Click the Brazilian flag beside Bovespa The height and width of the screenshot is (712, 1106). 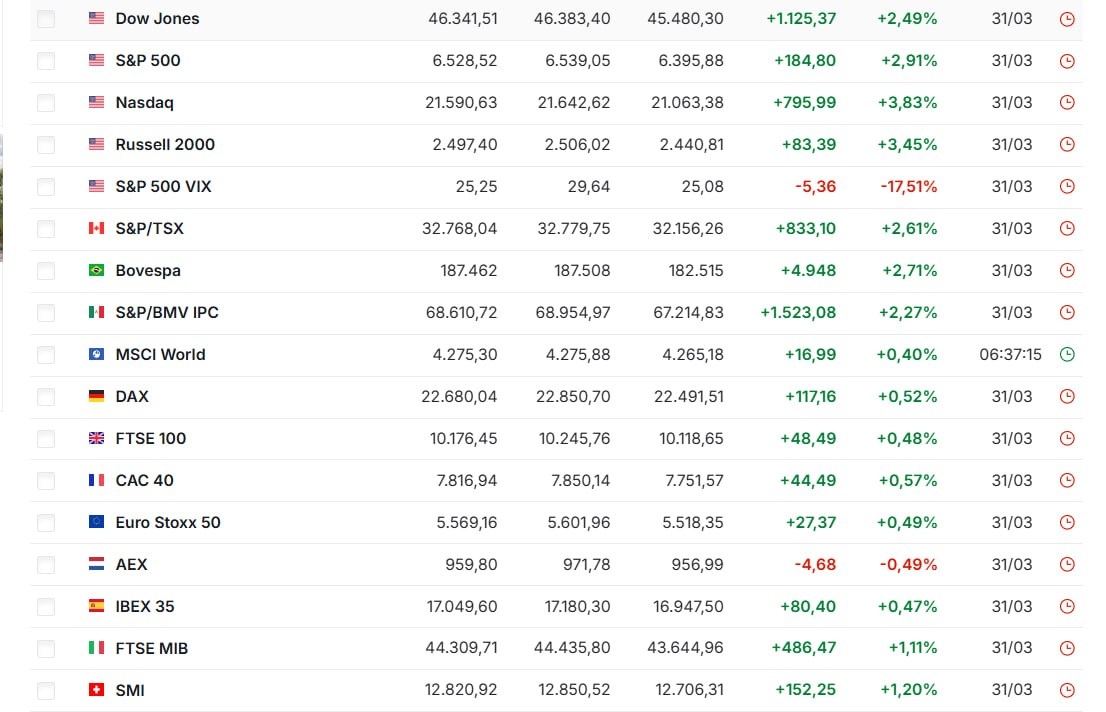click(x=97, y=270)
